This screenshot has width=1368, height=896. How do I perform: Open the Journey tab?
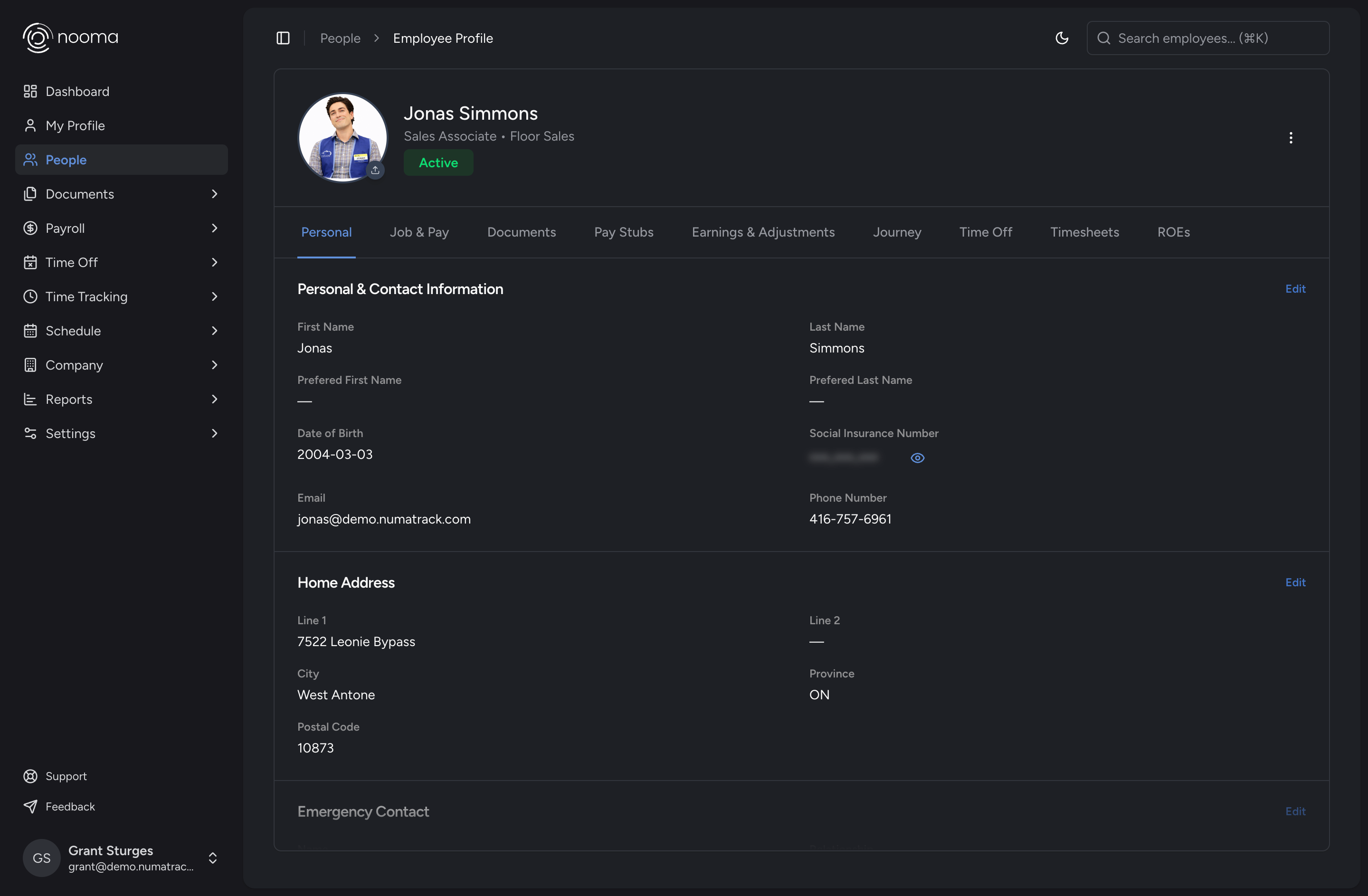click(897, 232)
